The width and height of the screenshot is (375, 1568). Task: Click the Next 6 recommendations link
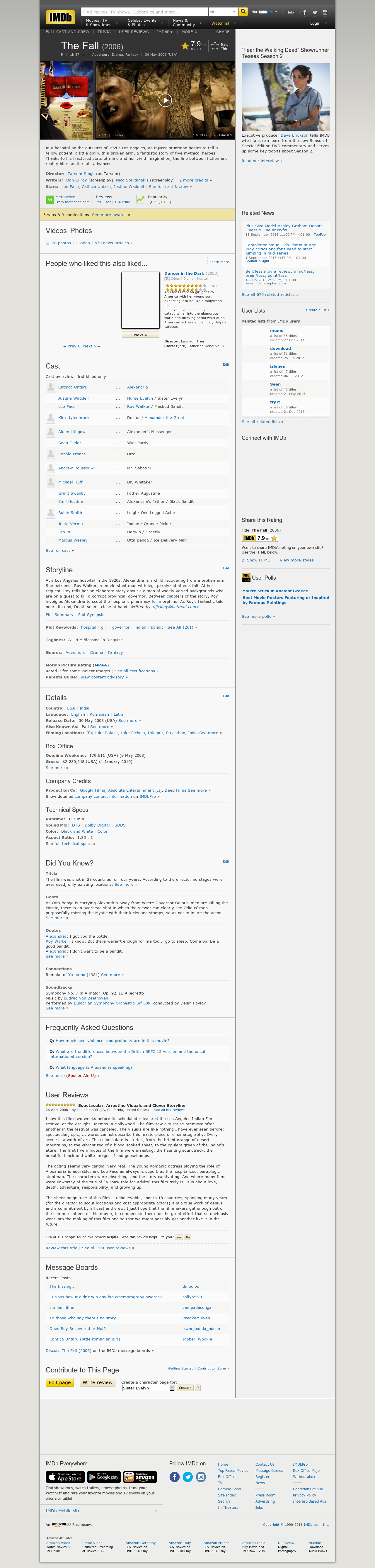pos(91,346)
